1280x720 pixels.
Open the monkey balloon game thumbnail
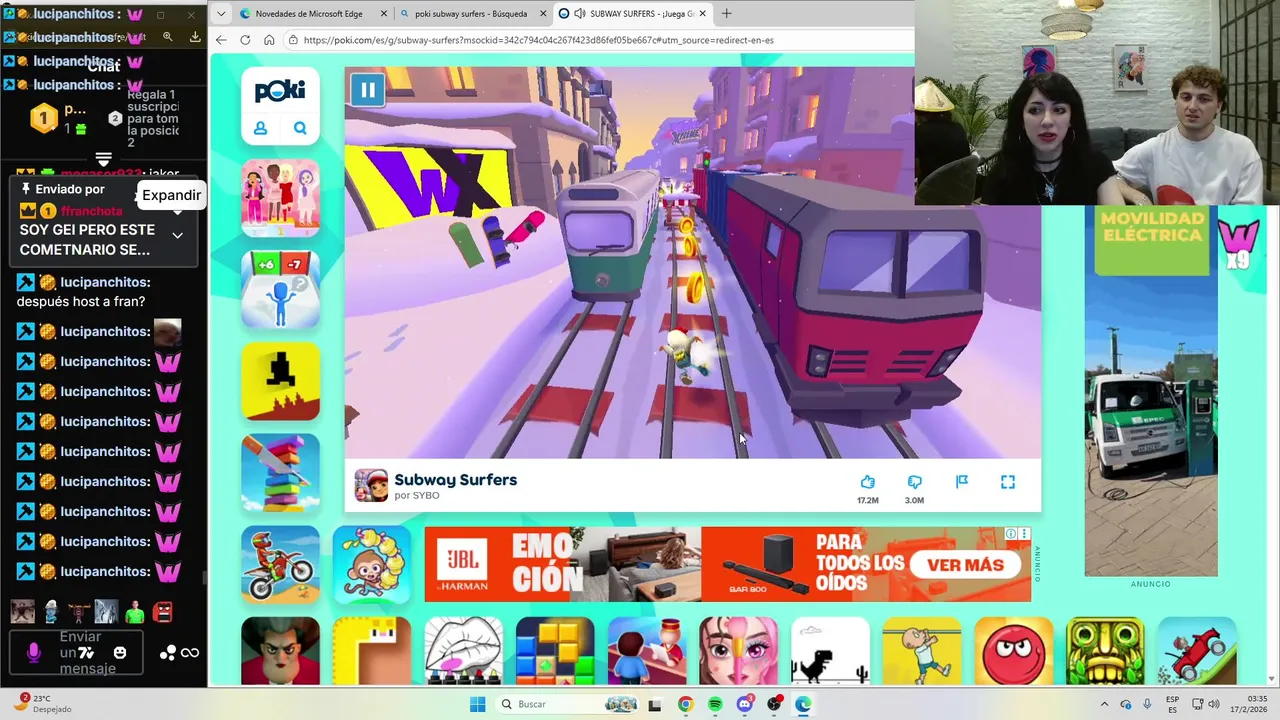tap(372, 565)
